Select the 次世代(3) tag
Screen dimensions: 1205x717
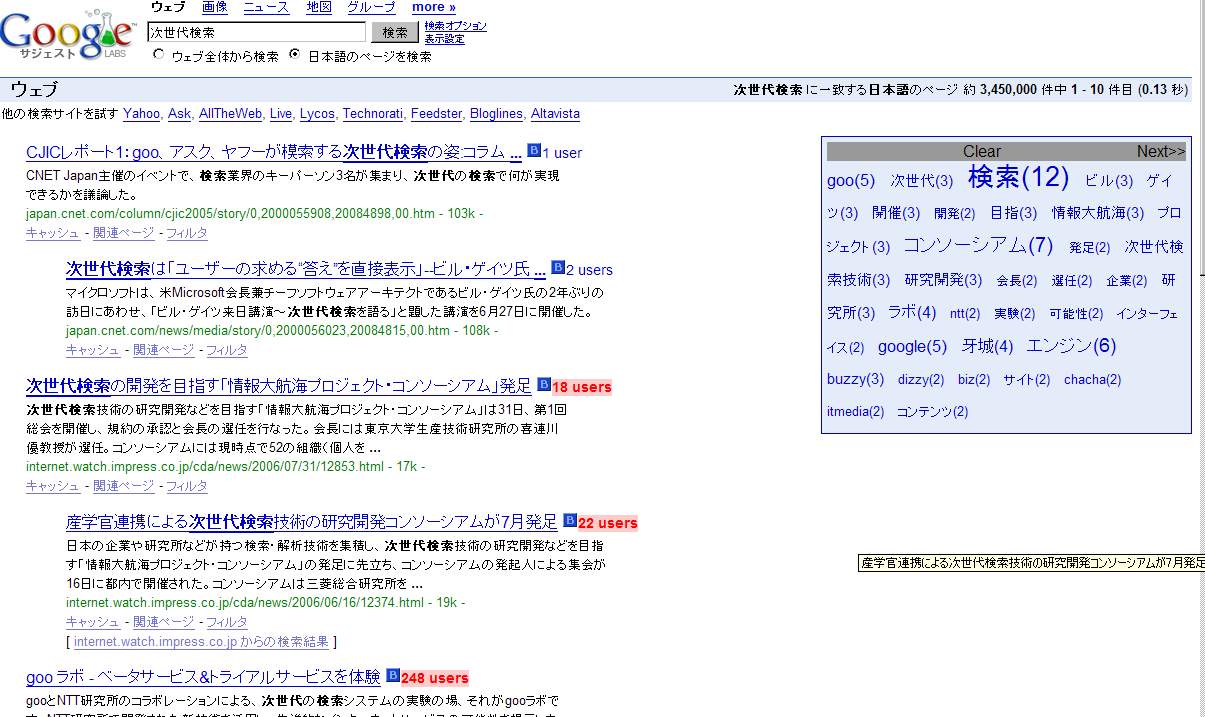pyautogui.click(x=922, y=181)
